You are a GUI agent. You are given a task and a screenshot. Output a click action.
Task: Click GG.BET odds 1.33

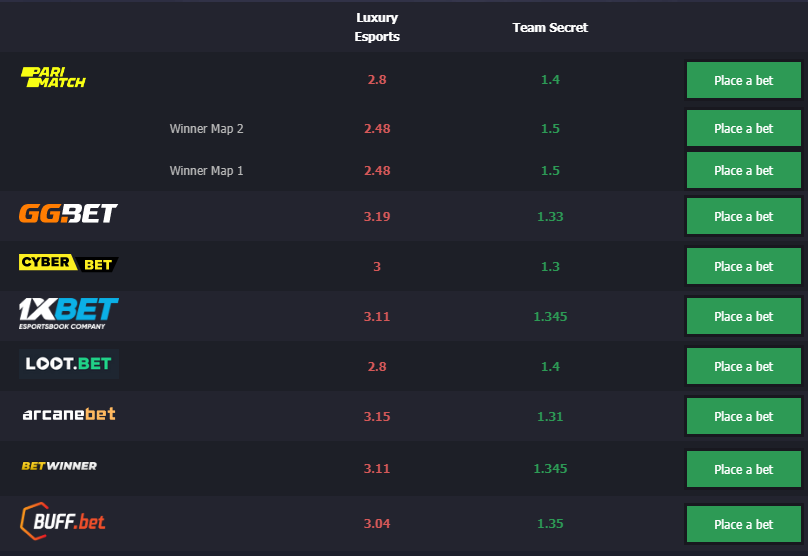[550, 216]
